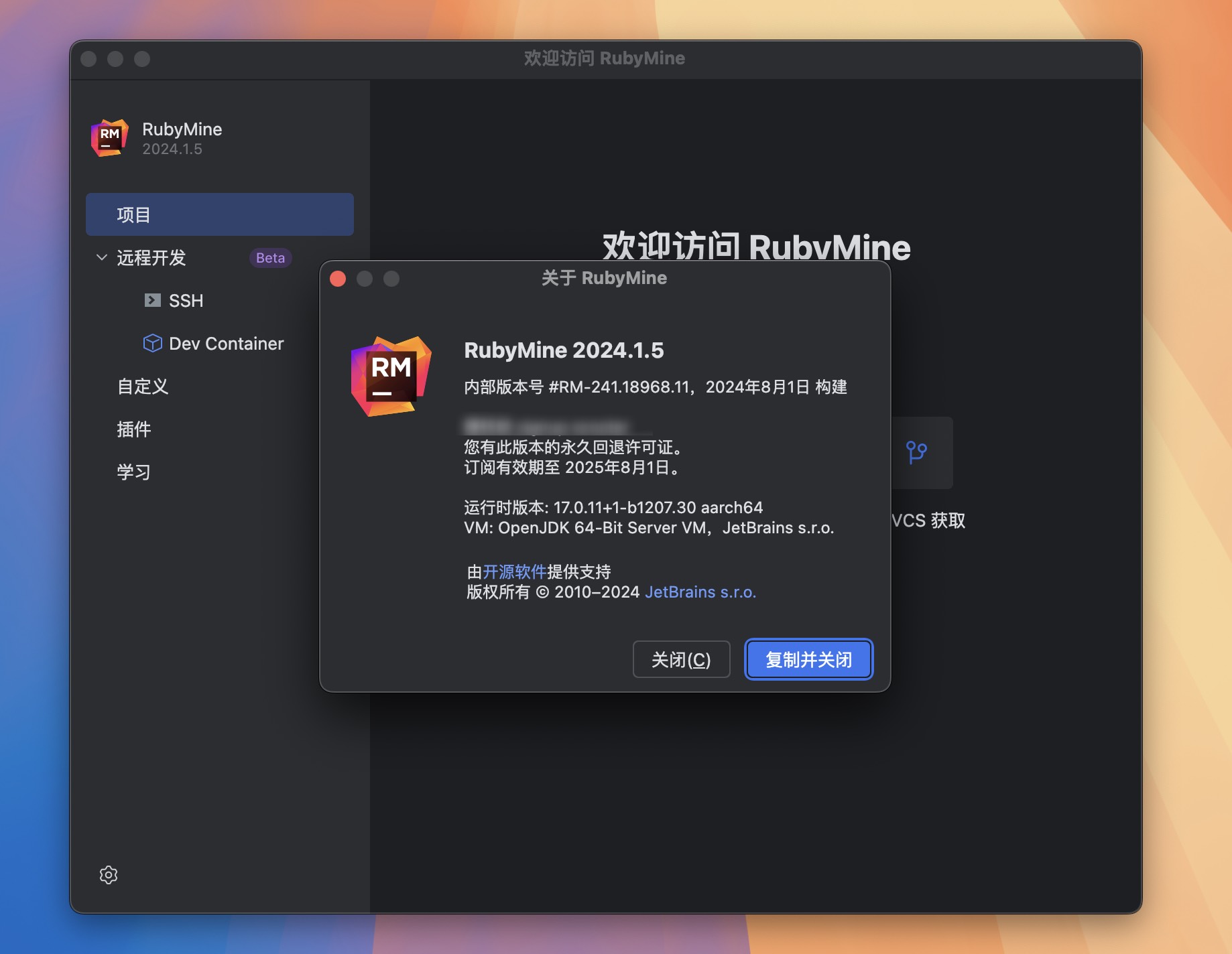Click the runtime version 17.0.11+1-b1207.30 line
The height and width of the screenshot is (954, 1232).
[x=613, y=507]
